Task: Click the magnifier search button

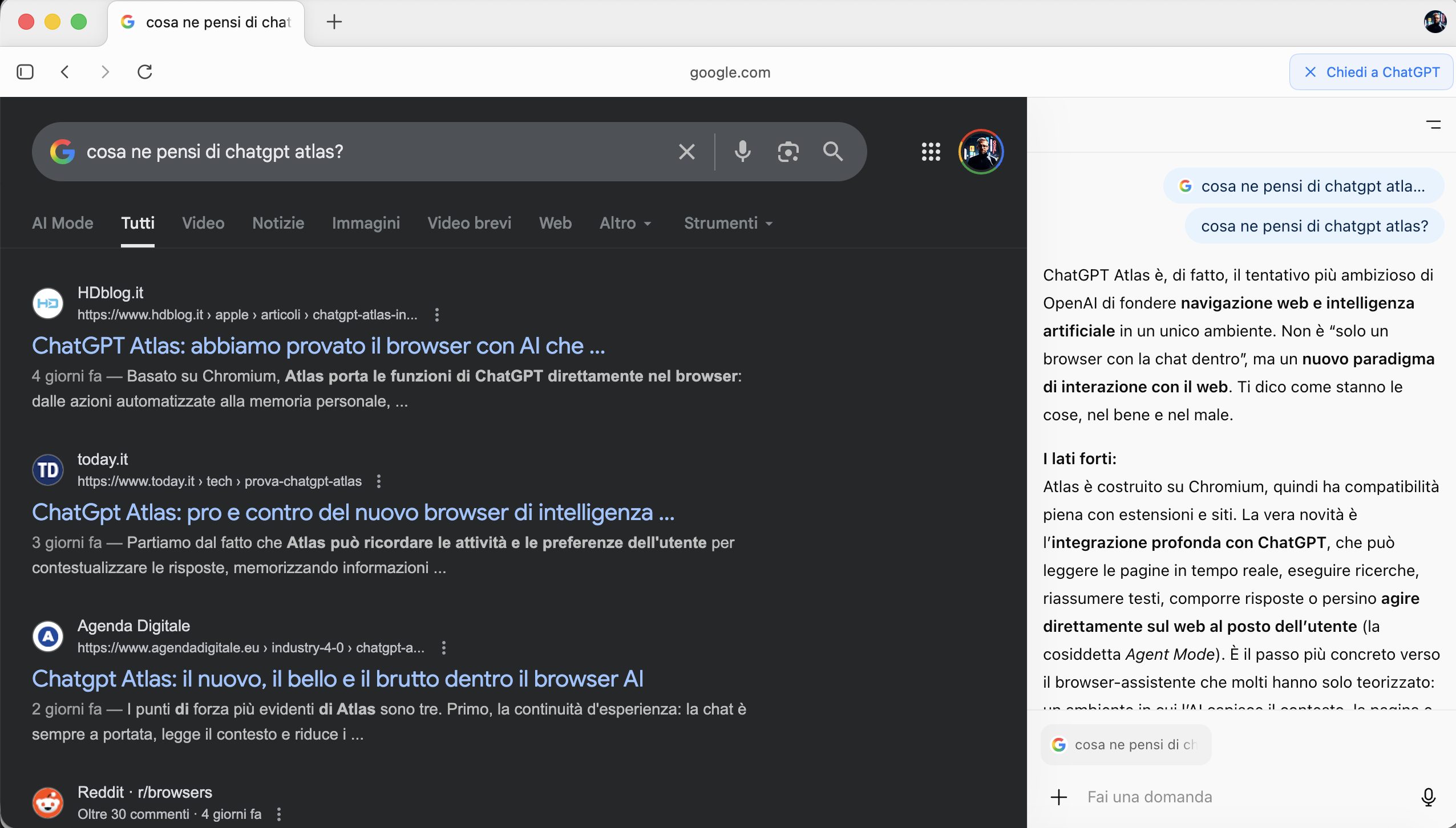Action: [832, 152]
